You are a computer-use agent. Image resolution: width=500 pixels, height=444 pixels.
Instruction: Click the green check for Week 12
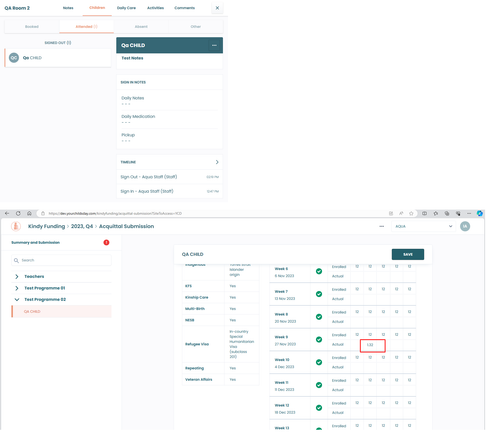coord(319,408)
